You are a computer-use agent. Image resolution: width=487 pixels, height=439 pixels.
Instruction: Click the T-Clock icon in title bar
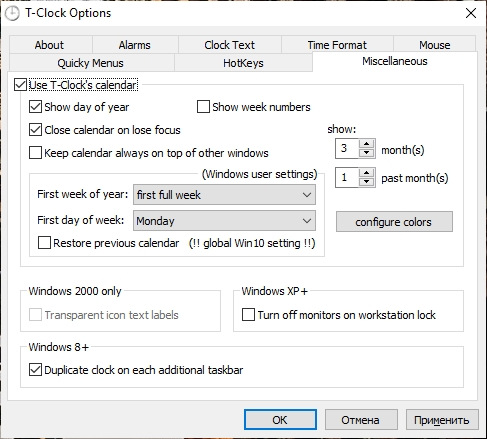pyautogui.click(x=12, y=13)
